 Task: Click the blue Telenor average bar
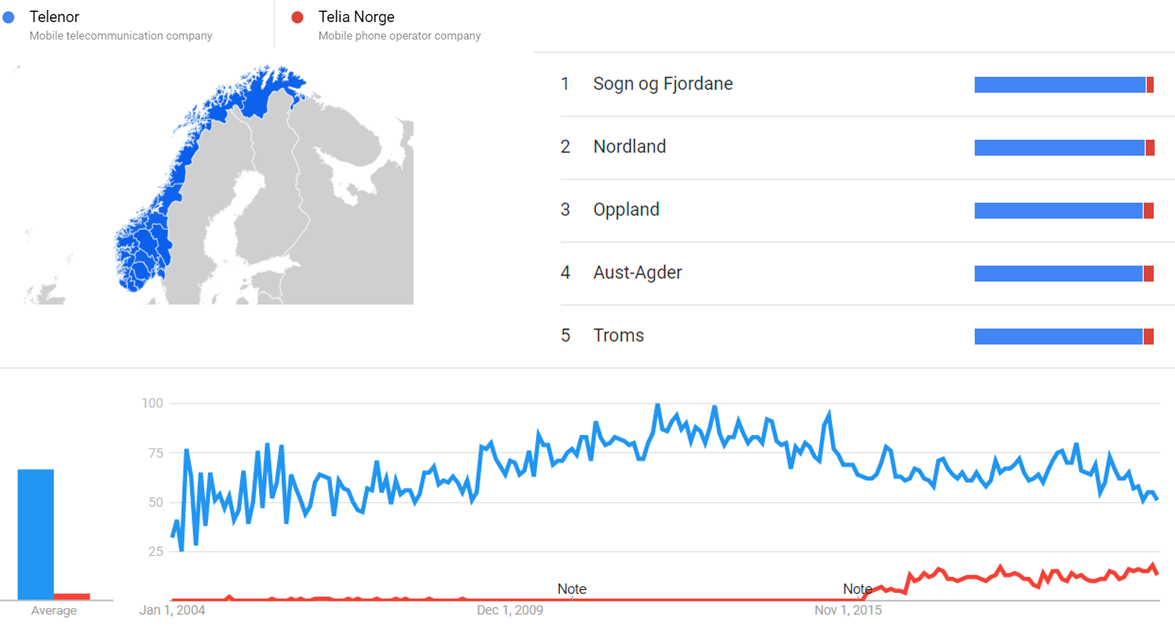click(x=35, y=534)
